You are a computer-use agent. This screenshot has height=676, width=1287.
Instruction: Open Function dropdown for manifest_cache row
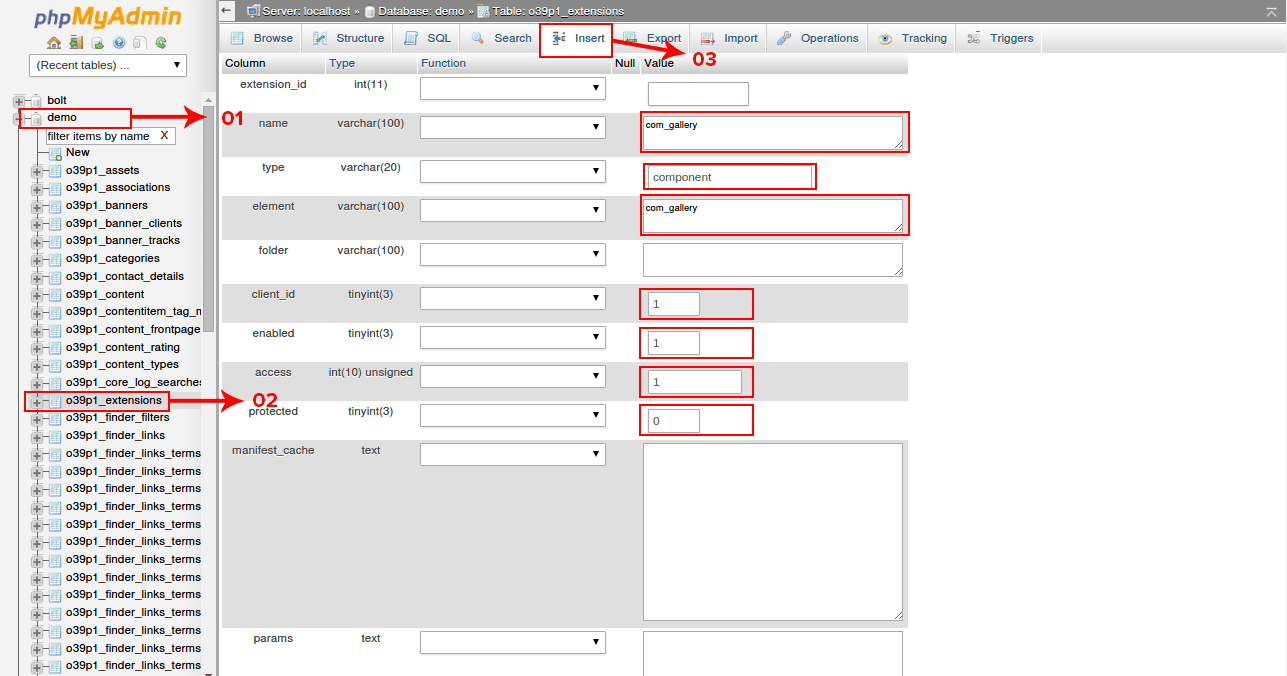click(513, 454)
